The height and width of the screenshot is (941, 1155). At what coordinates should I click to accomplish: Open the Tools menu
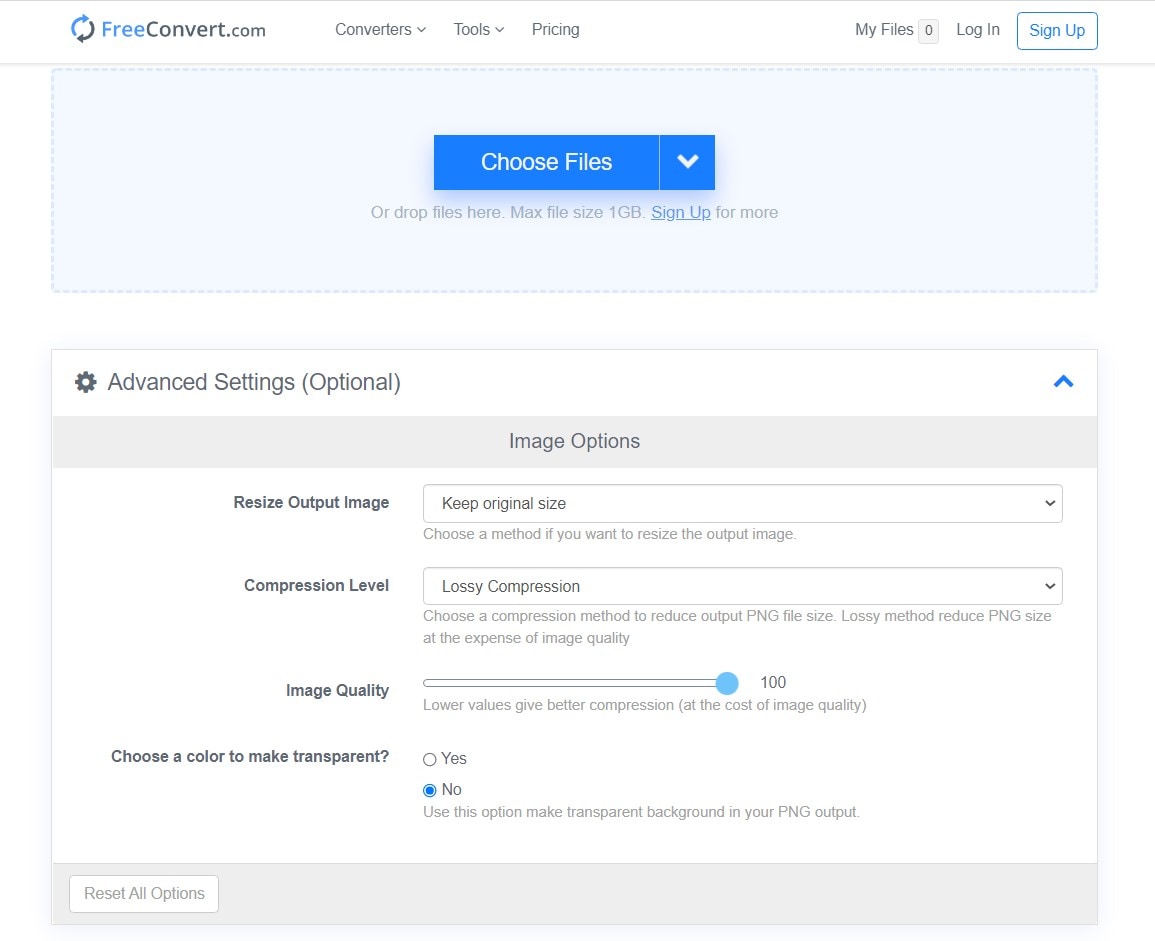pyautogui.click(x=478, y=30)
